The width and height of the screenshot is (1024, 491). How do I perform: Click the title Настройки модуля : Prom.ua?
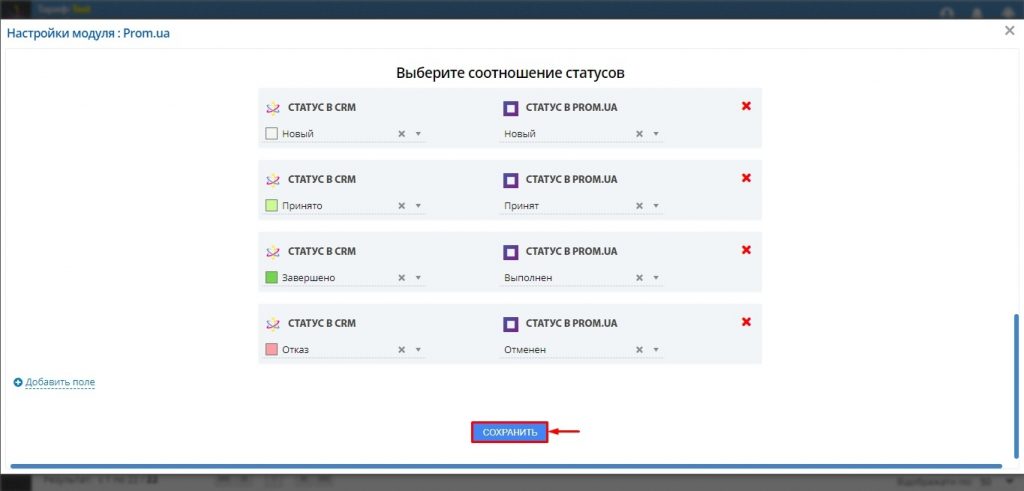88,33
